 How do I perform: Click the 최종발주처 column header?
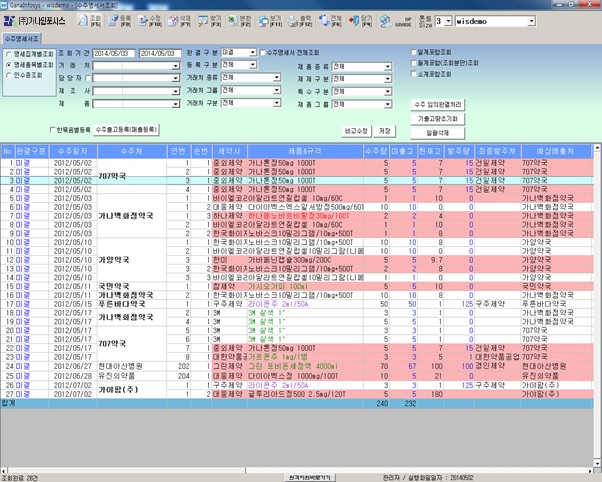[x=498, y=151]
